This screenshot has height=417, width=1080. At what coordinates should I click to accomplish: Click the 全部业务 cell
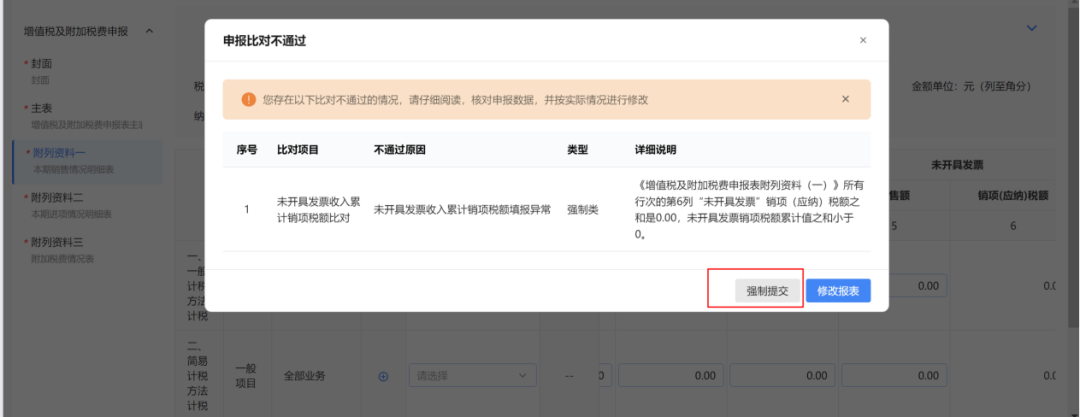[304, 376]
